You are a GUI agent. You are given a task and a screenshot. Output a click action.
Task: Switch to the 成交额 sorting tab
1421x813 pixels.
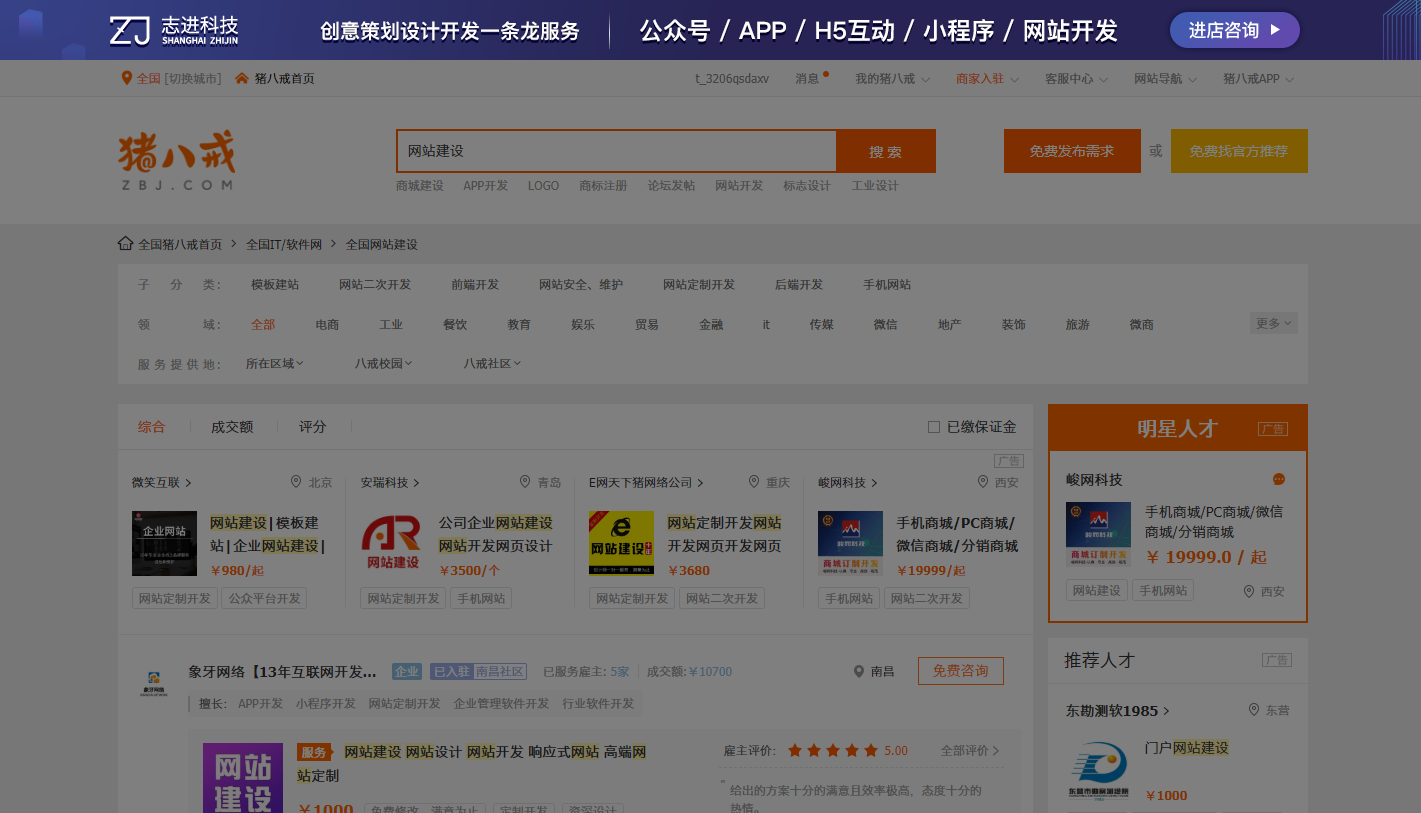(x=232, y=427)
